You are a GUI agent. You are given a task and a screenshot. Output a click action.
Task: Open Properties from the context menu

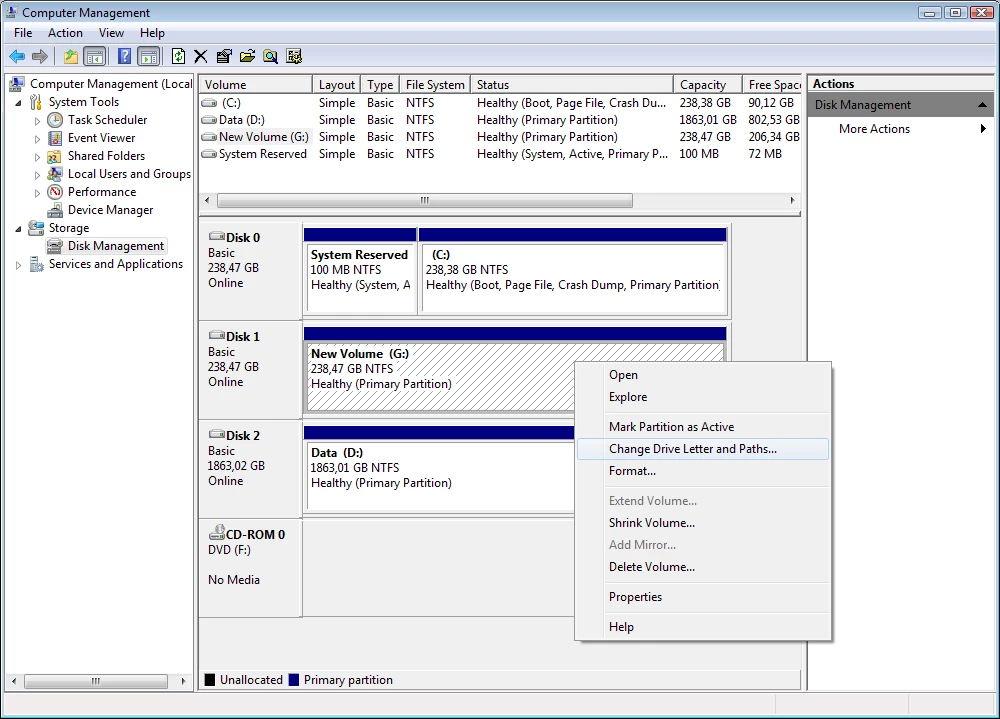coord(702,597)
